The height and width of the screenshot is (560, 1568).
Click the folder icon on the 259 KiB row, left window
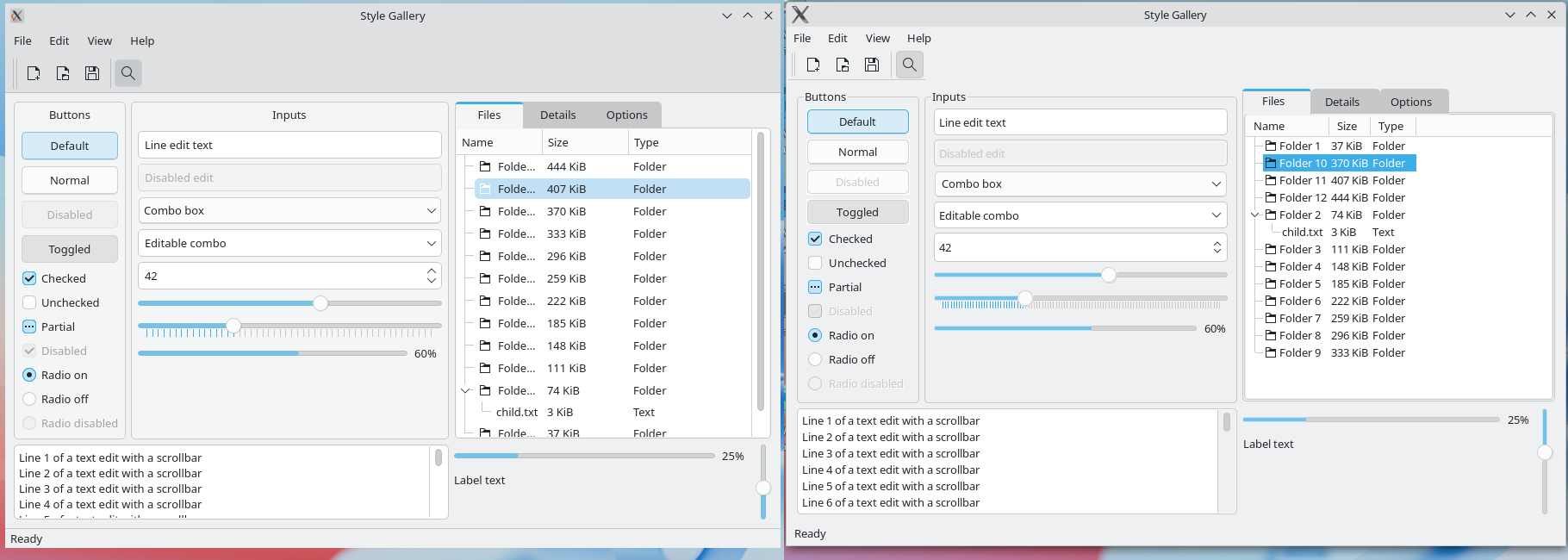[485, 278]
